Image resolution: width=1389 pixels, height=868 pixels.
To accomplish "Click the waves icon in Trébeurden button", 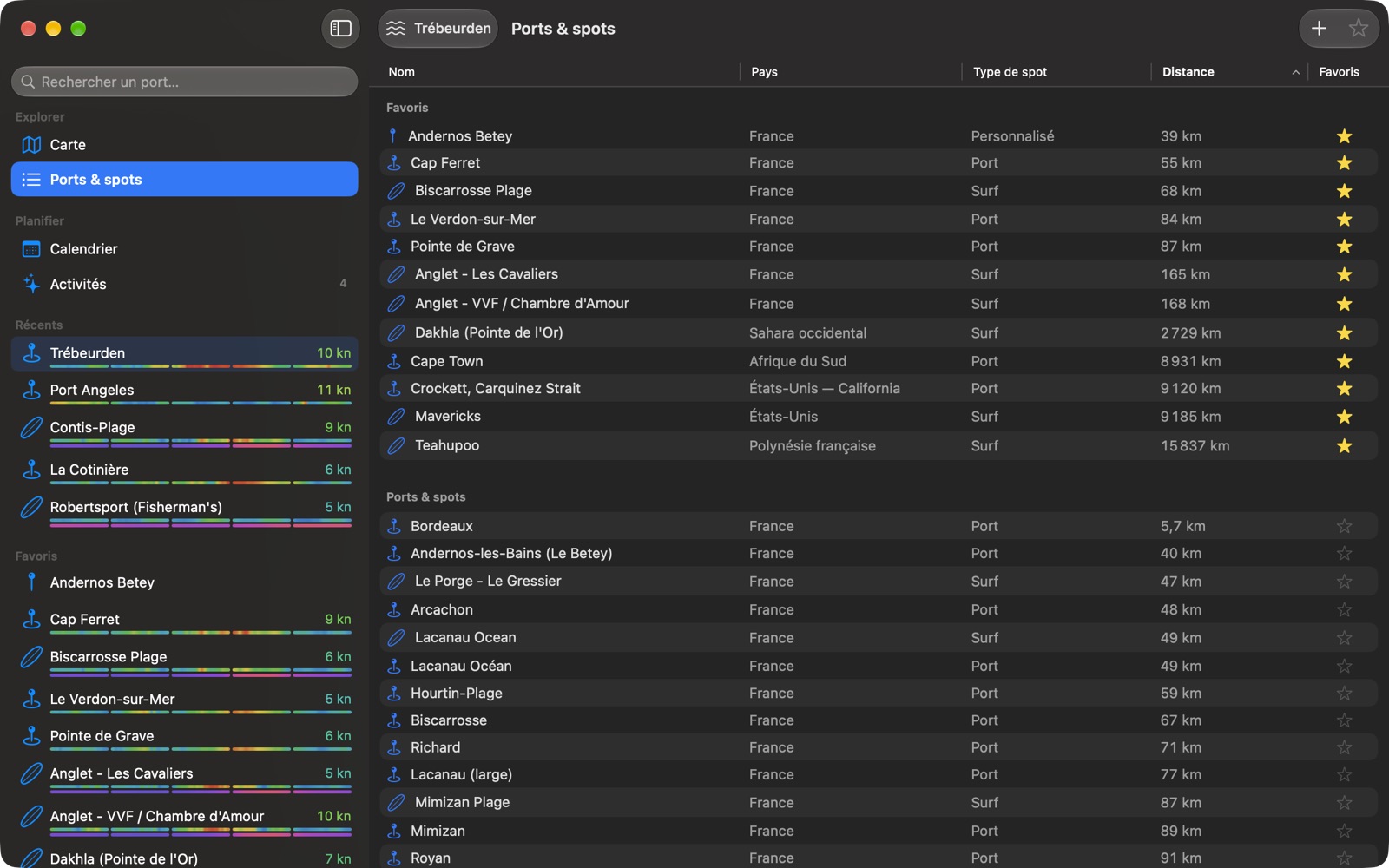I will pos(396,29).
